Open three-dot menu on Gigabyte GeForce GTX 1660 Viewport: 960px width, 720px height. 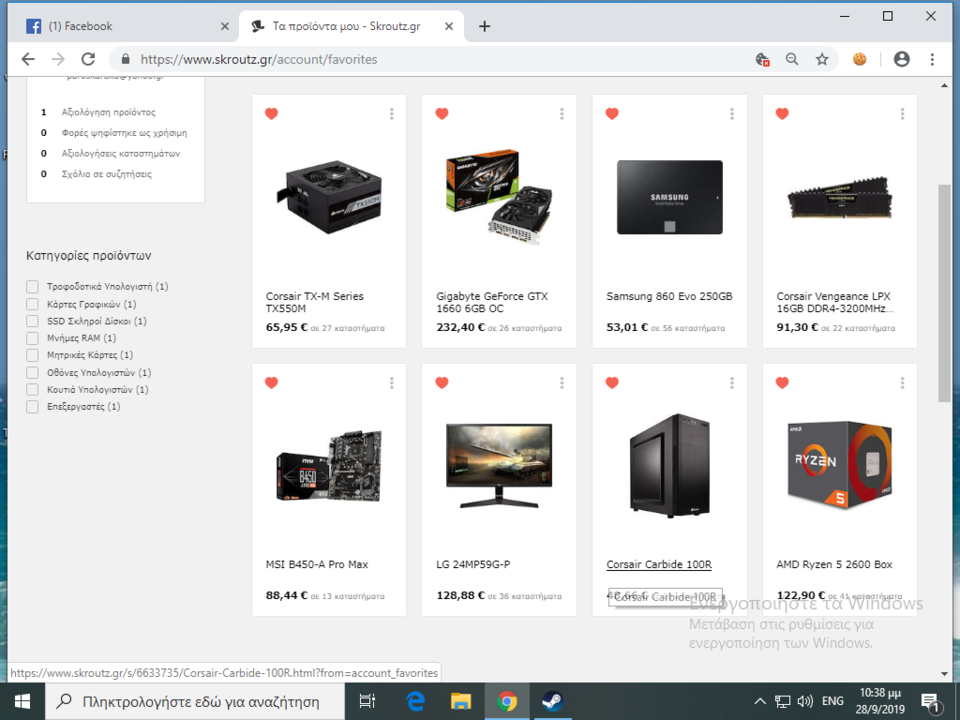click(561, 114)
